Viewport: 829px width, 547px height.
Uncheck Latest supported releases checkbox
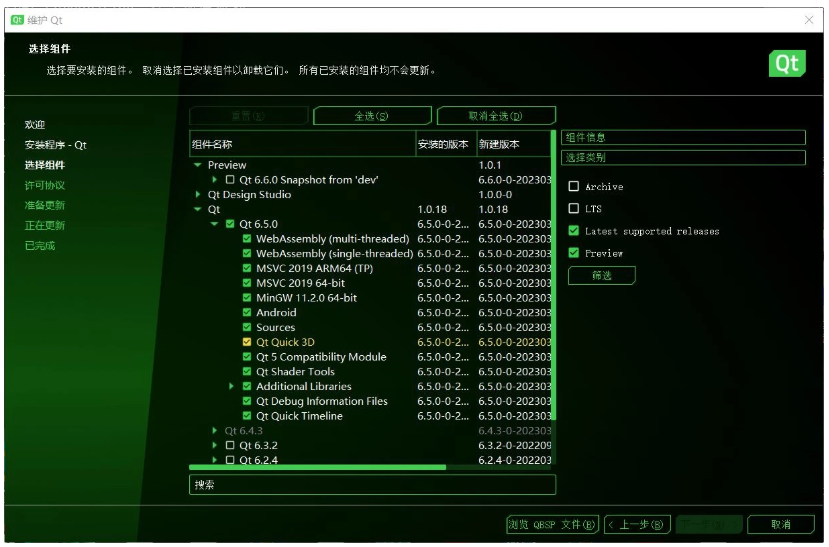(574, 231)
